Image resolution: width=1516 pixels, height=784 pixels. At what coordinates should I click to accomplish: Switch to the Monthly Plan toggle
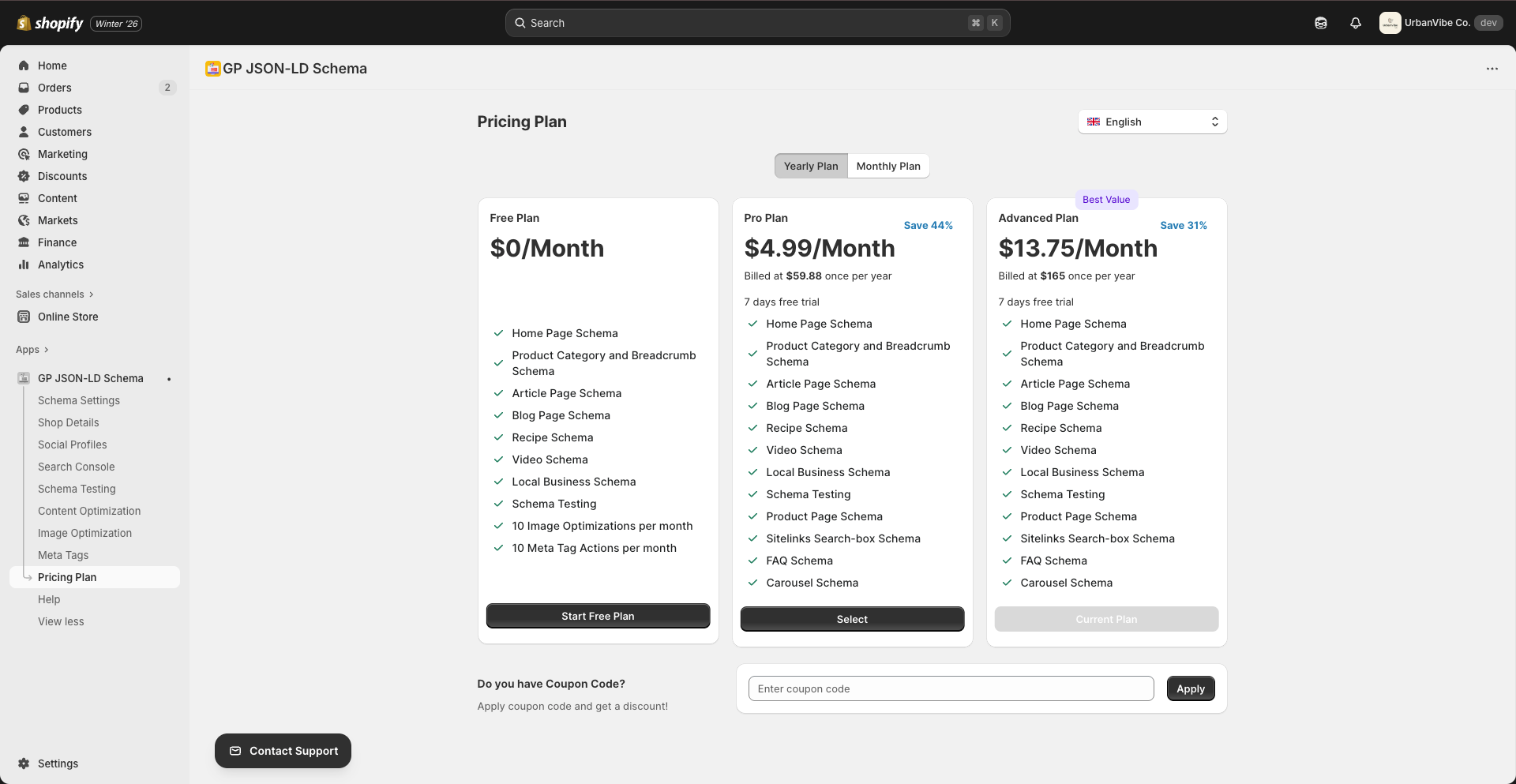tap(888, 166)
